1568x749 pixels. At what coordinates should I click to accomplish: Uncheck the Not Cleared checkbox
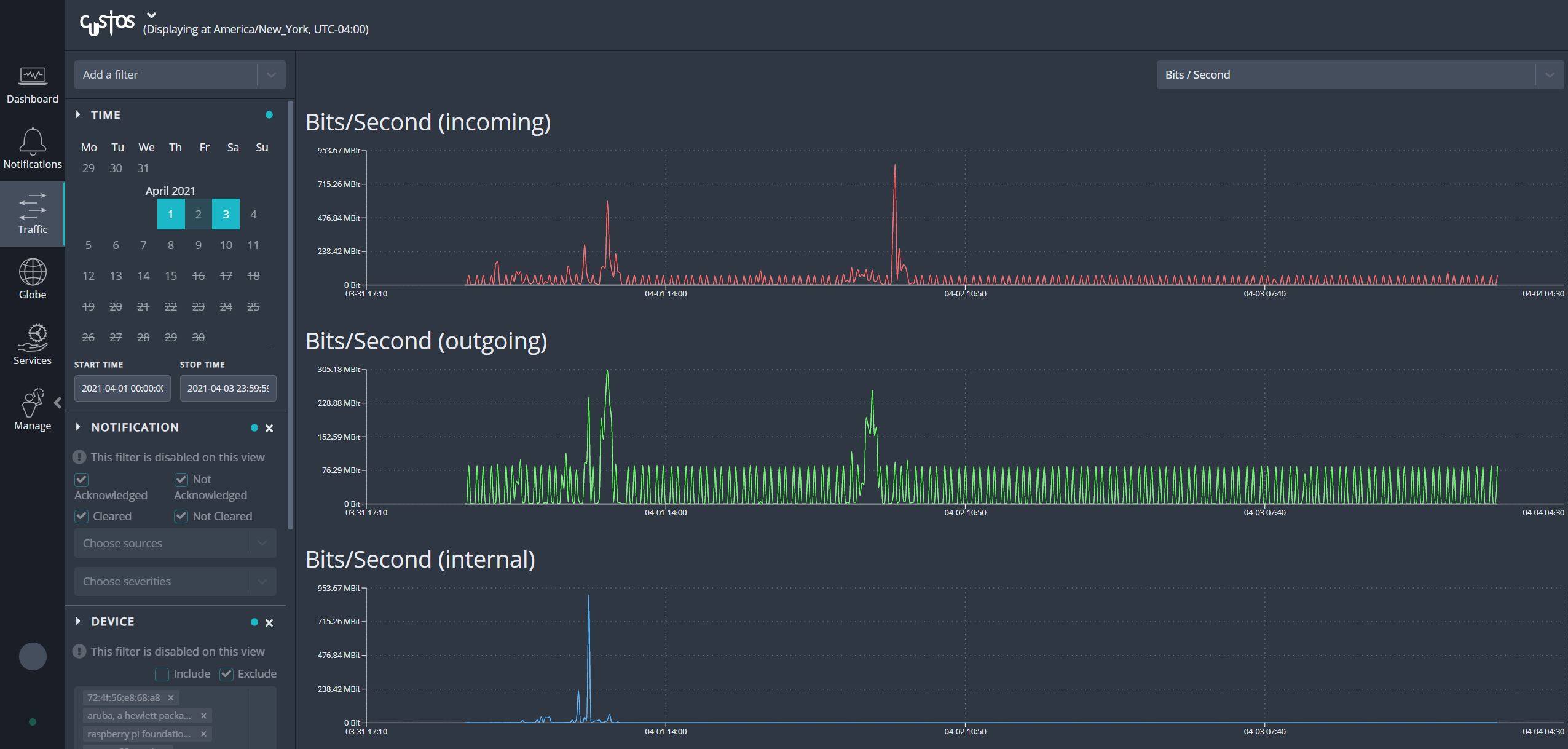pos(181,516)
